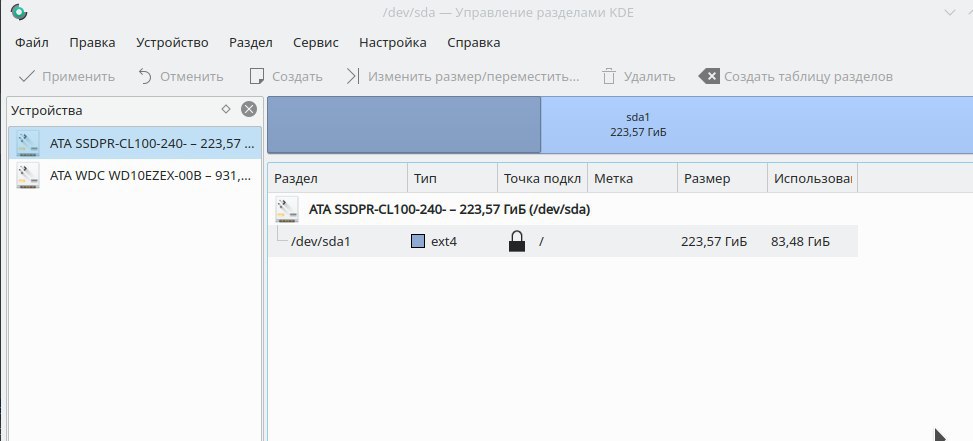This screenshot has width=973, height=441.
Task: Click the lock icon on /dev/sda1 row
Action: (x=516, y=241)
